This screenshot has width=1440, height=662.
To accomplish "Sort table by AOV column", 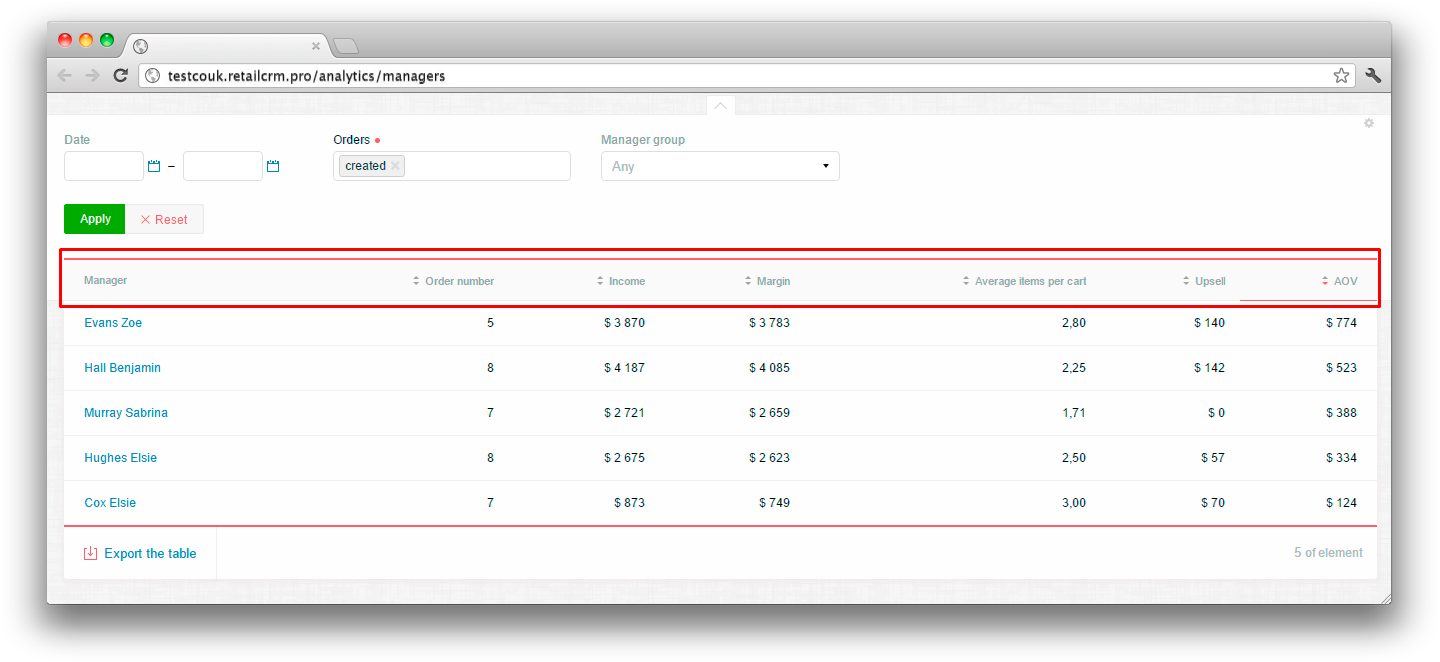I will pos(1339,281).
